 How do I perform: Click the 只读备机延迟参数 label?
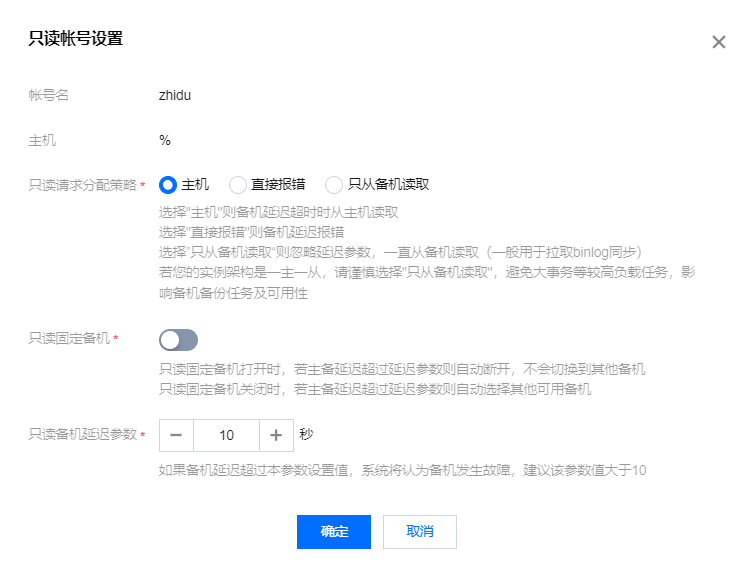83,434
